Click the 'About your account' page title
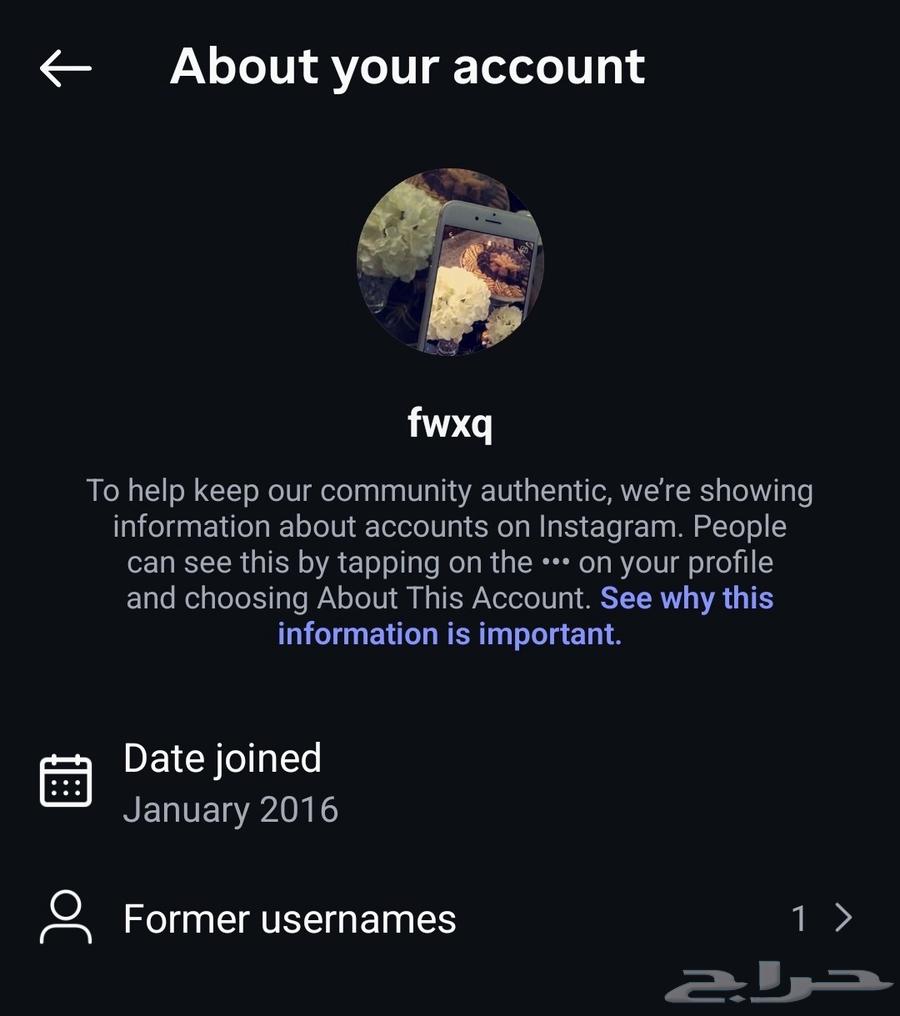Screen dimensions: 900x1016 coord(408,67)
